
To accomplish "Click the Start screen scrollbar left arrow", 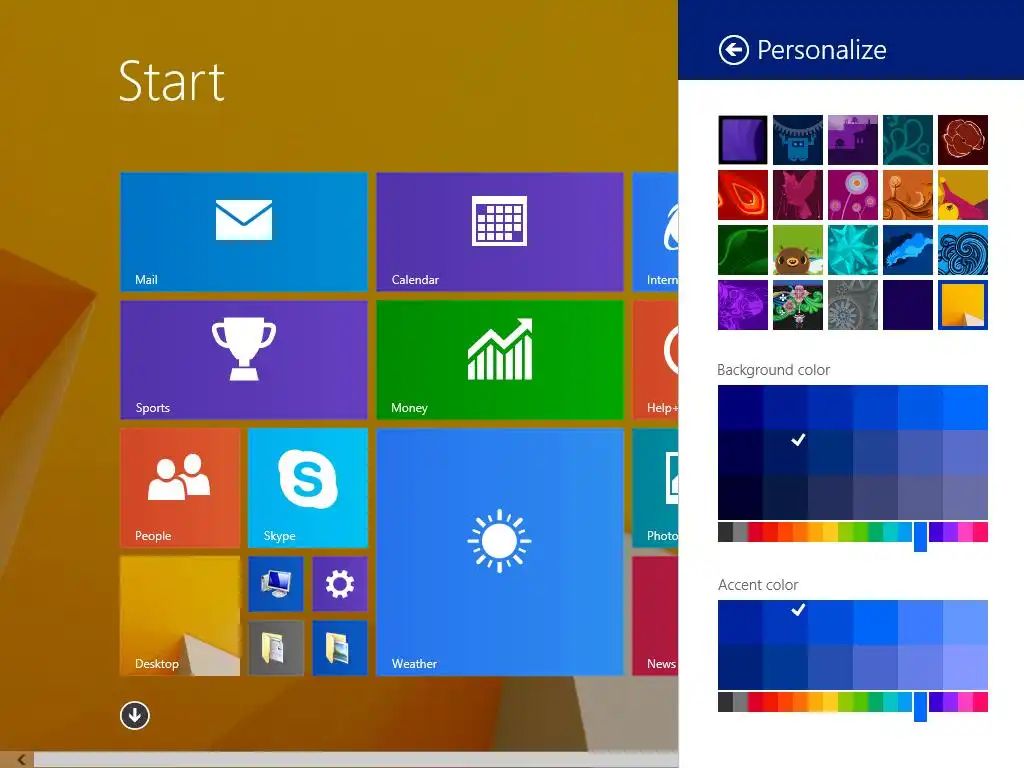I will point(22,760).
